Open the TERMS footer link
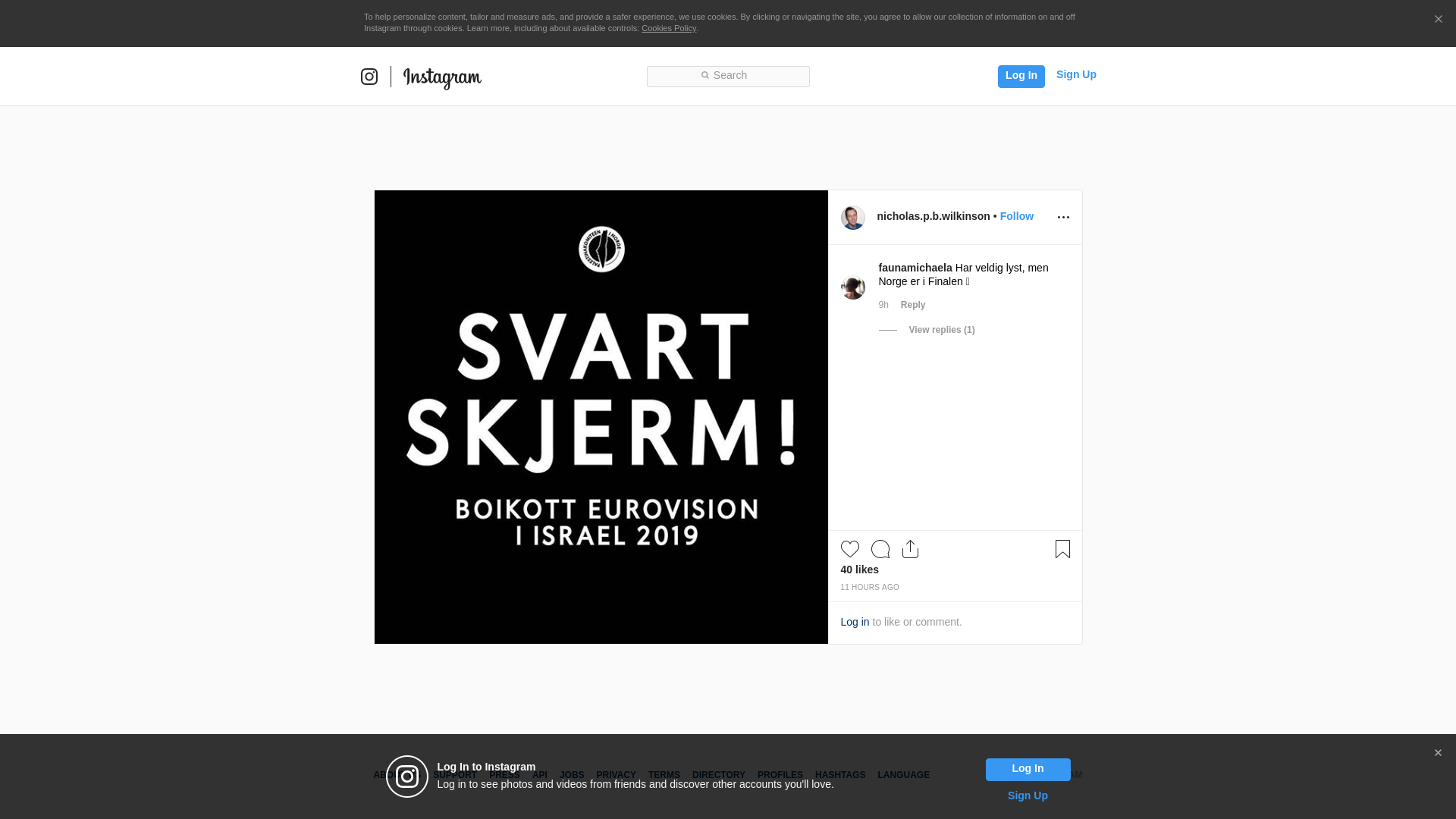The height and width of the screenshot is (819, 1456). pyautogui.click(x=664, y=775)
